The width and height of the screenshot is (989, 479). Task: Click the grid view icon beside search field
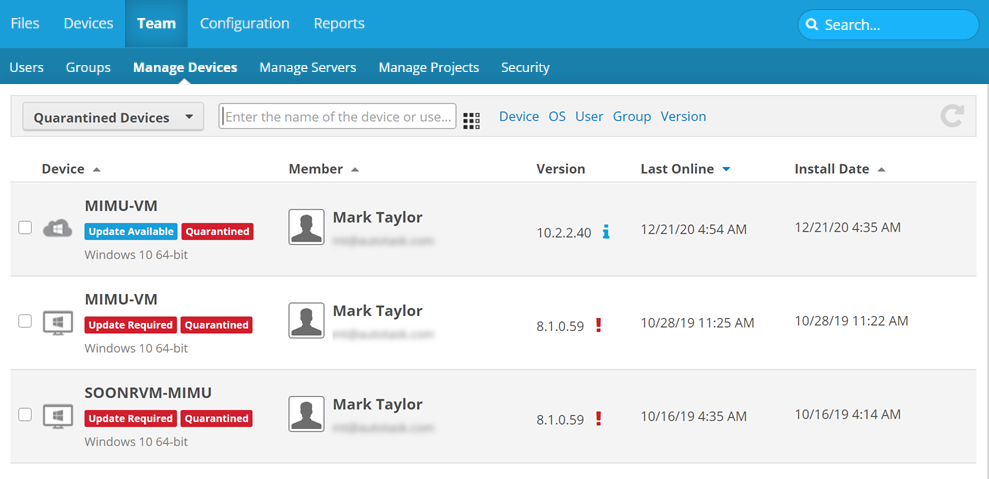click(471, 120)
